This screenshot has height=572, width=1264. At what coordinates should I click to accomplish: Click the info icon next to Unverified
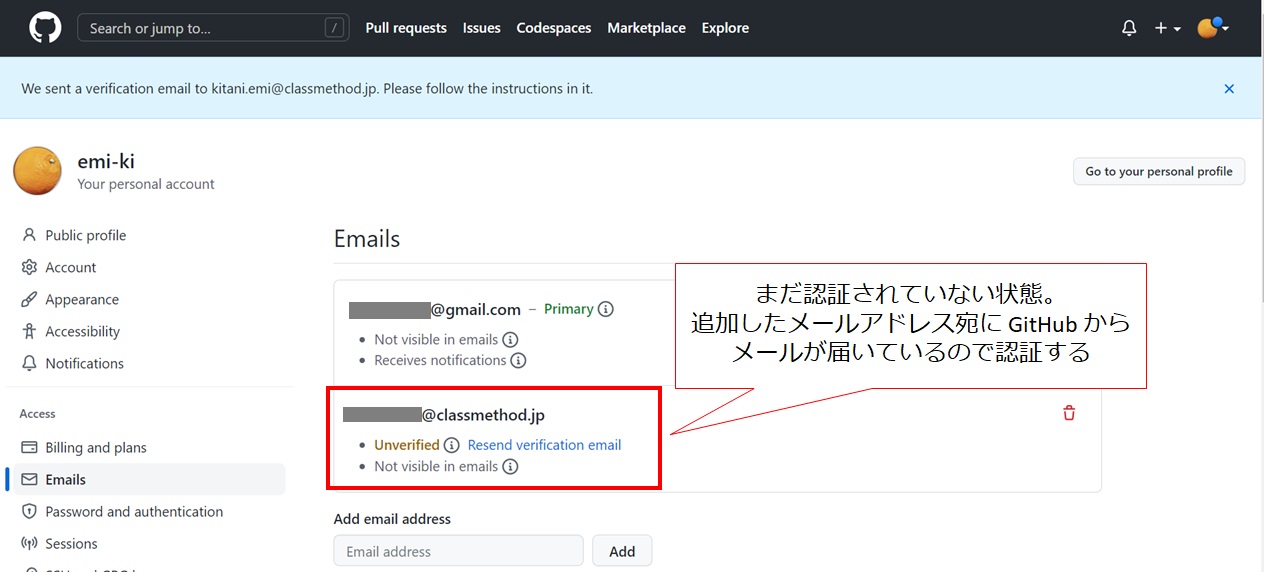click(452, 445)
